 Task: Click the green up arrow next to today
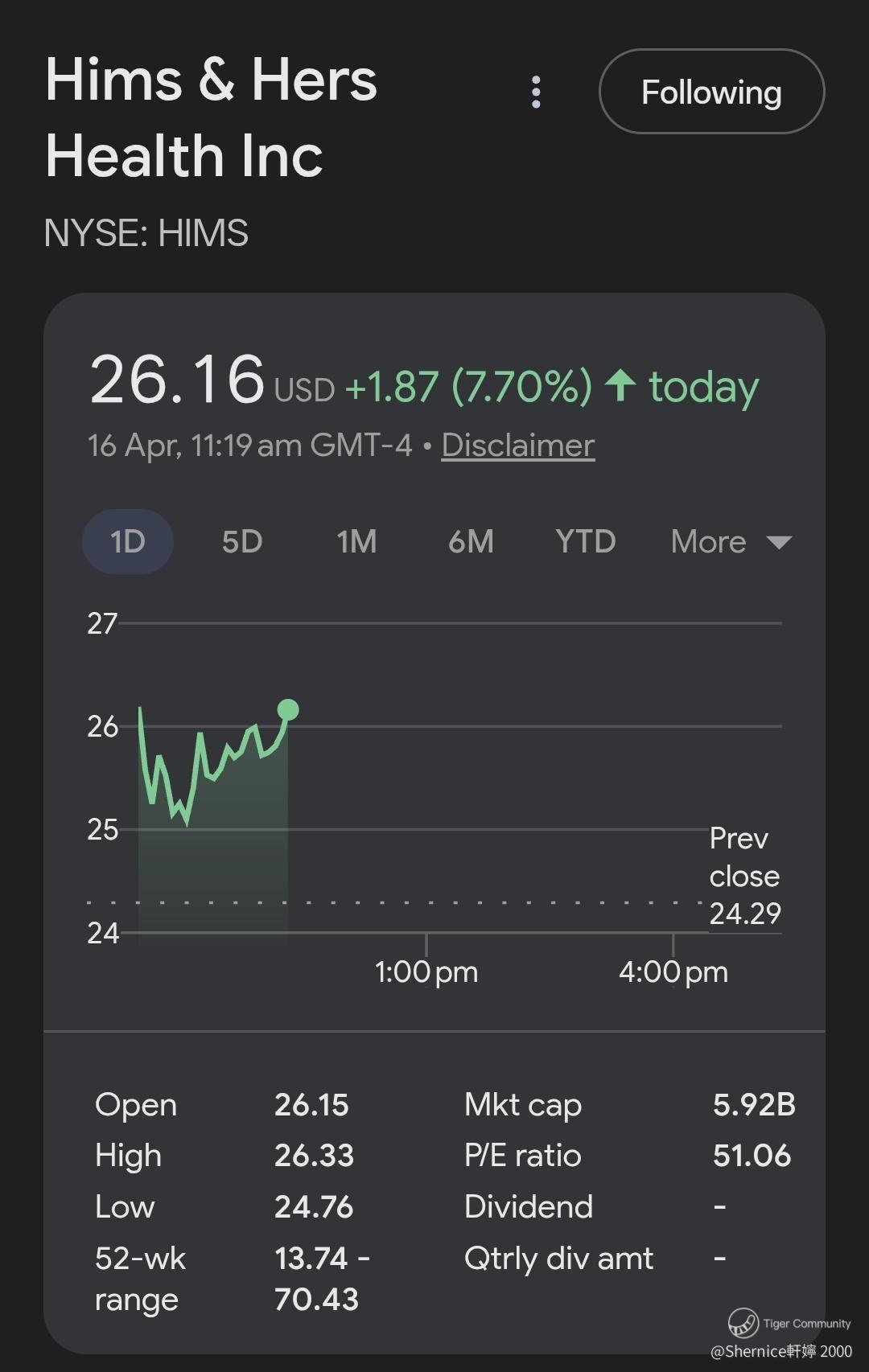620,385
